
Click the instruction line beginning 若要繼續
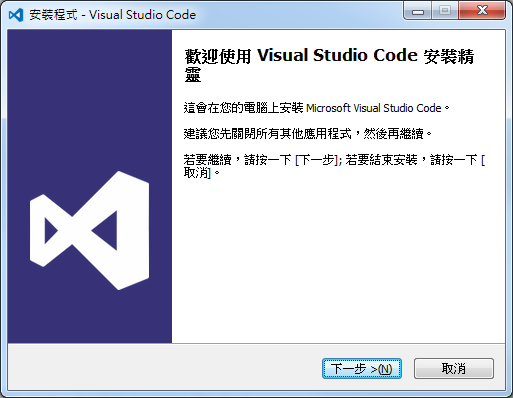click(334, 166)
